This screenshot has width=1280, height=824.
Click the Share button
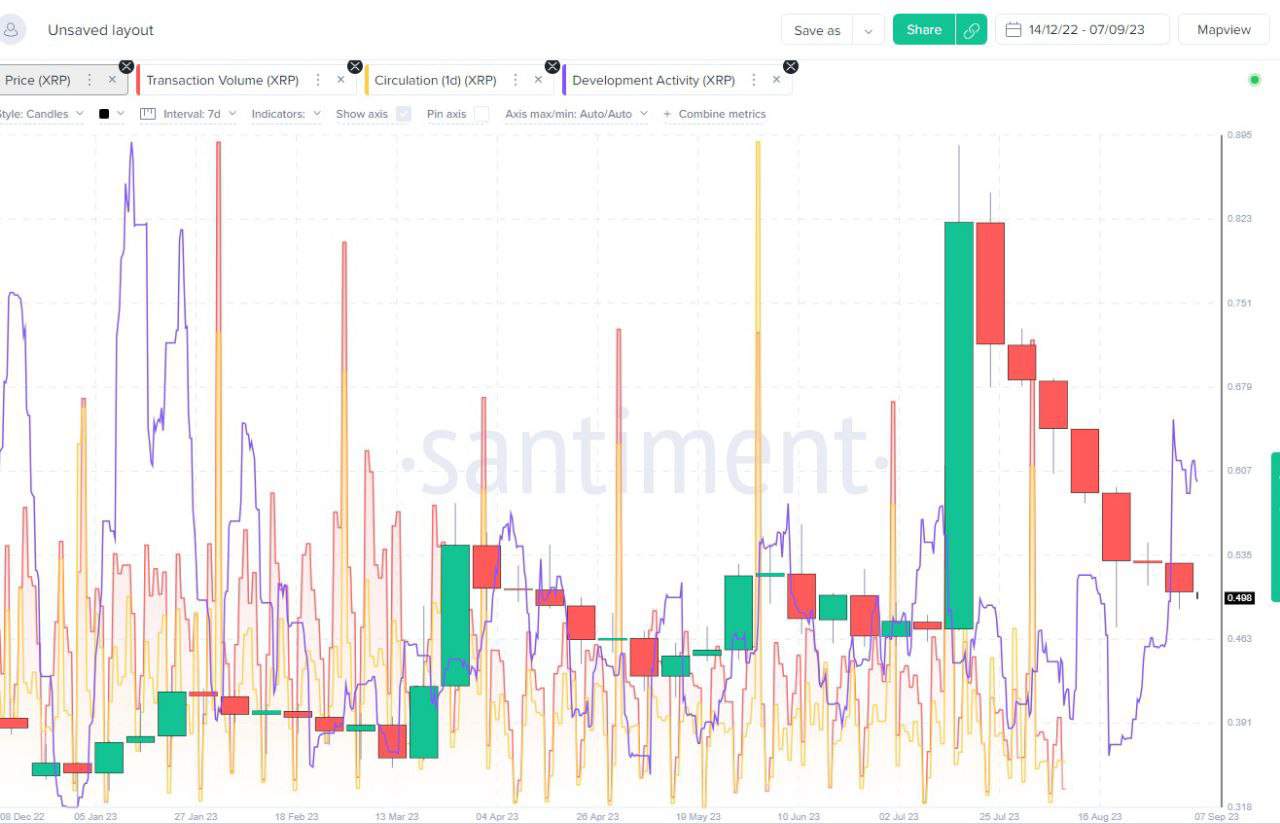(x=923, y=29)
